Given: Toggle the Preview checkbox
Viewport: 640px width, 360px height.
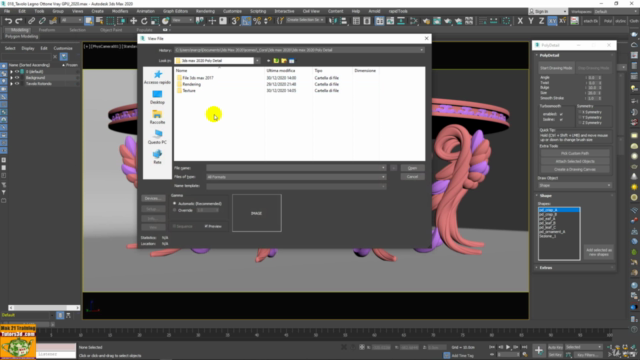Looking at the screenshot, I should pos(206,226).
